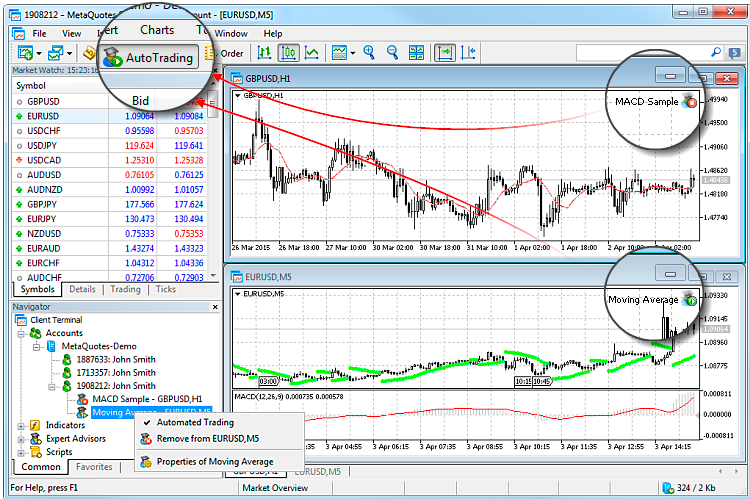Click the chart shift icon
The image size is (750, 499).
point(468,52)
